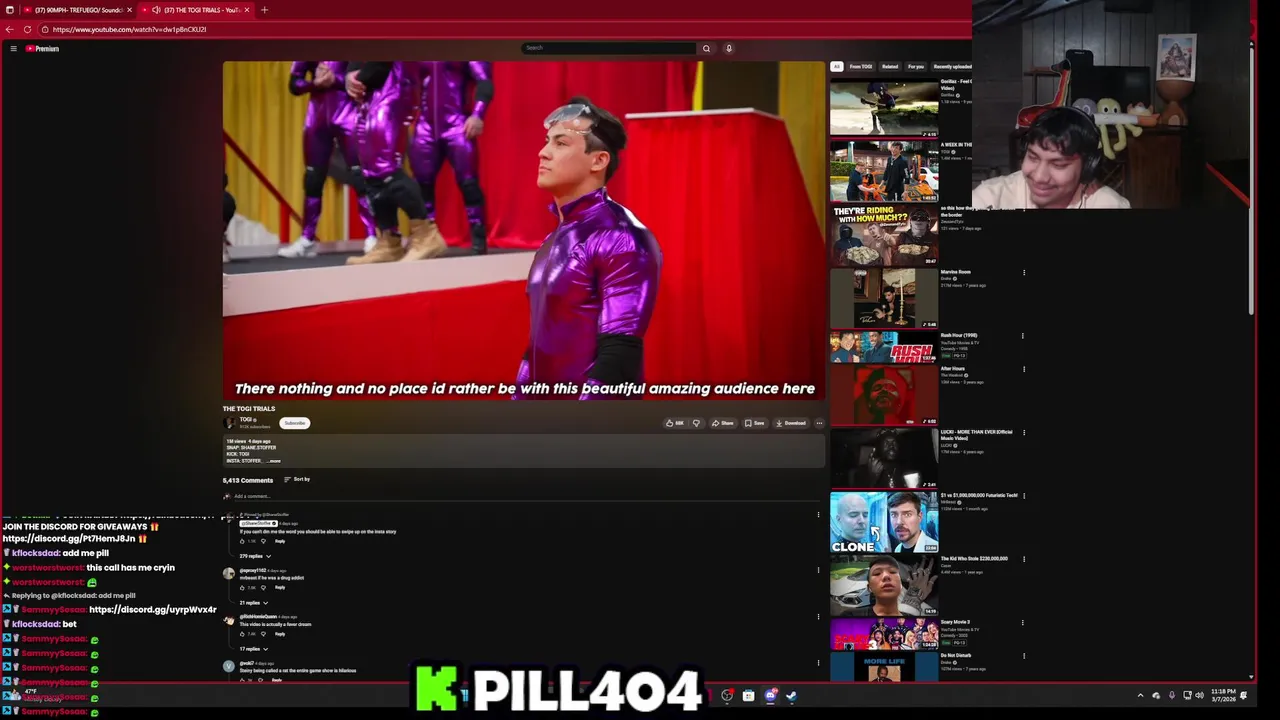Like the fever dream comment
This screenshot has height=720, width=1280.
pyautogui.click(x=242, y=633)
